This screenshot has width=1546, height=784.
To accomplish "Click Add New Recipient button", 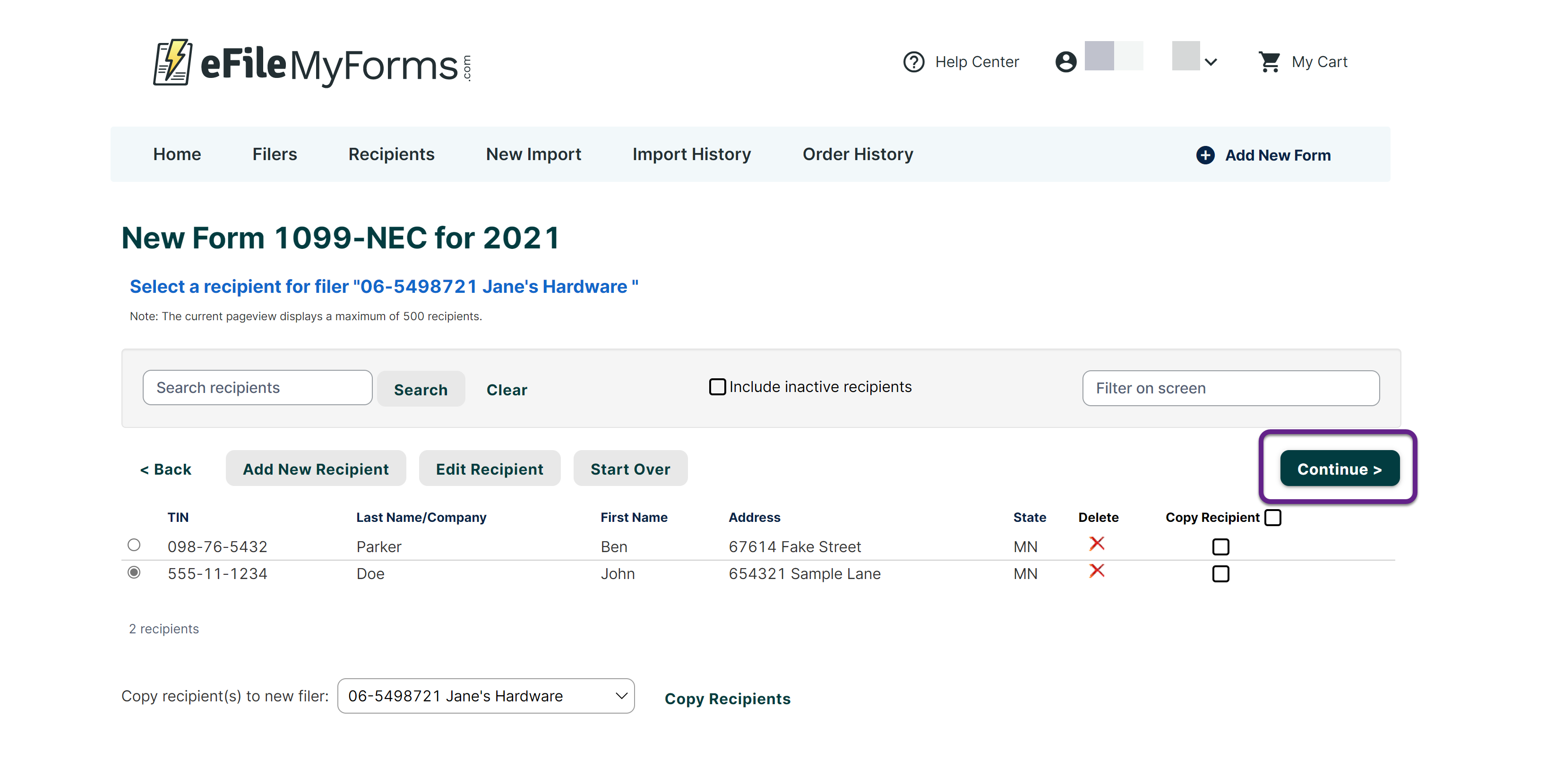I will pos(316,469).
